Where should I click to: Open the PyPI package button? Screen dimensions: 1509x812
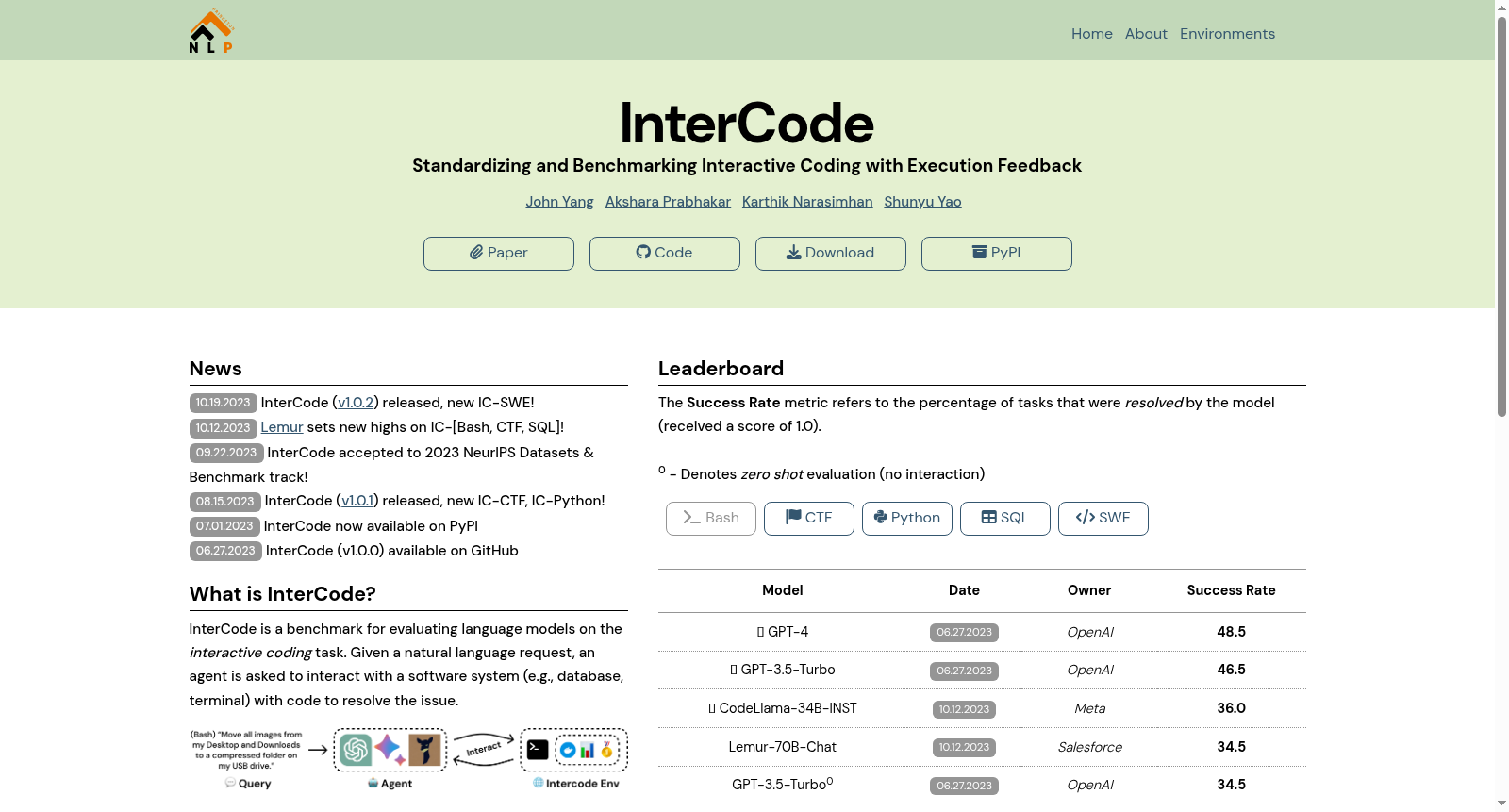(x=997, y=254)
